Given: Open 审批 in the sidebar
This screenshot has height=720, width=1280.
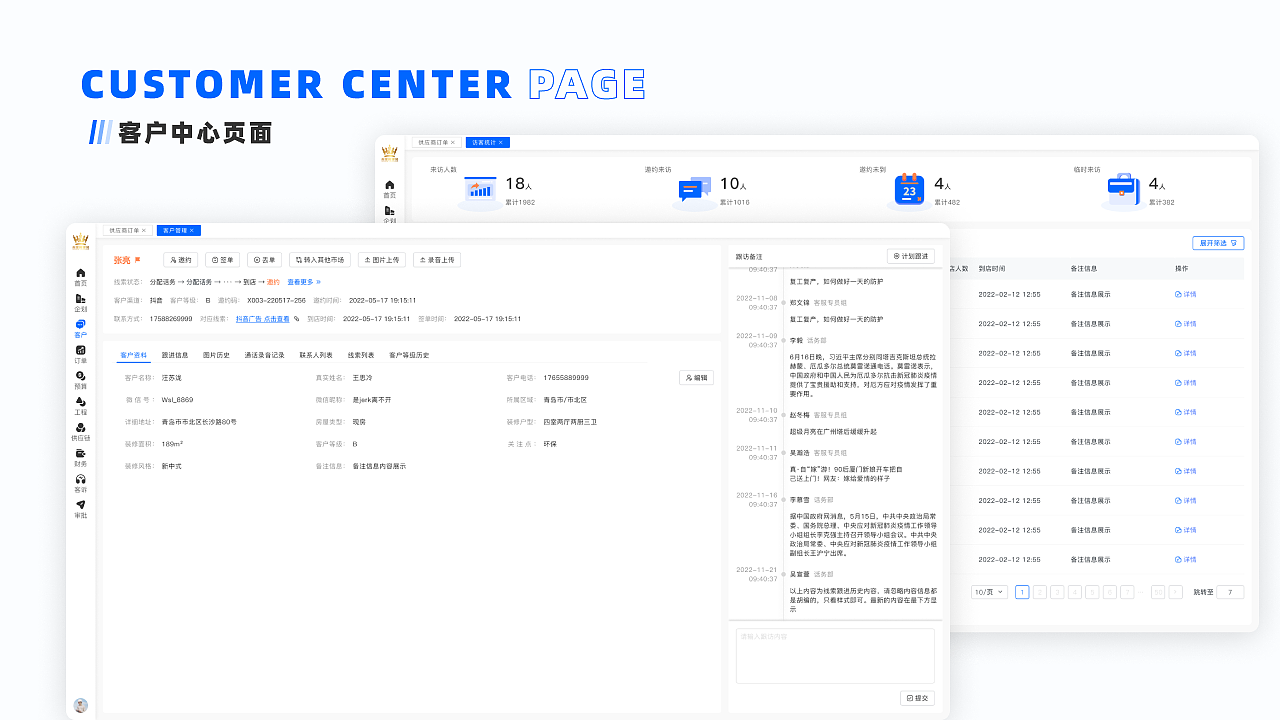Looking at the screenshot, I should pyautogui.click(x=80, y=509).
